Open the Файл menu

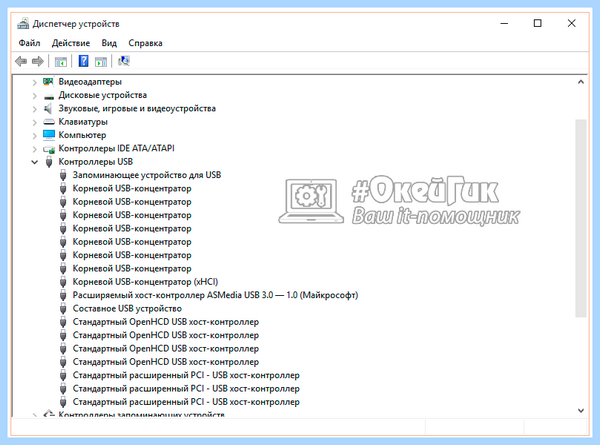tap(29, 43)
